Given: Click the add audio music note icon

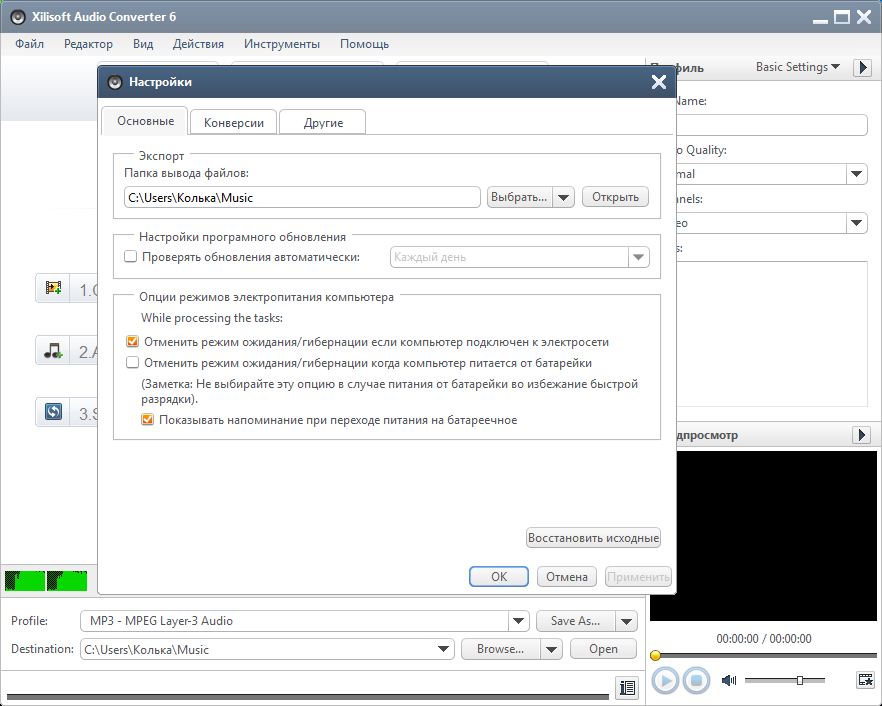Looking at the screenshot, I should click(53, 351).
